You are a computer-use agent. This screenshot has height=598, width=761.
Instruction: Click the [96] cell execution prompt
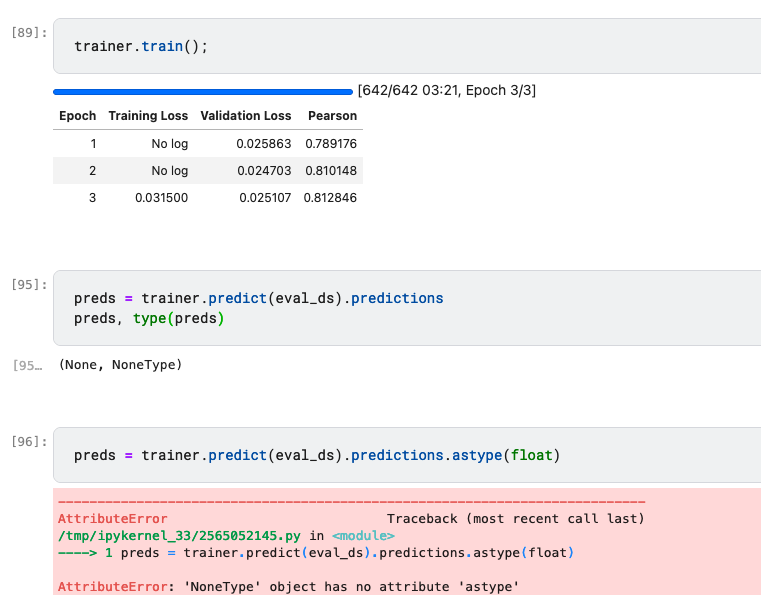(x=28, y=440)
